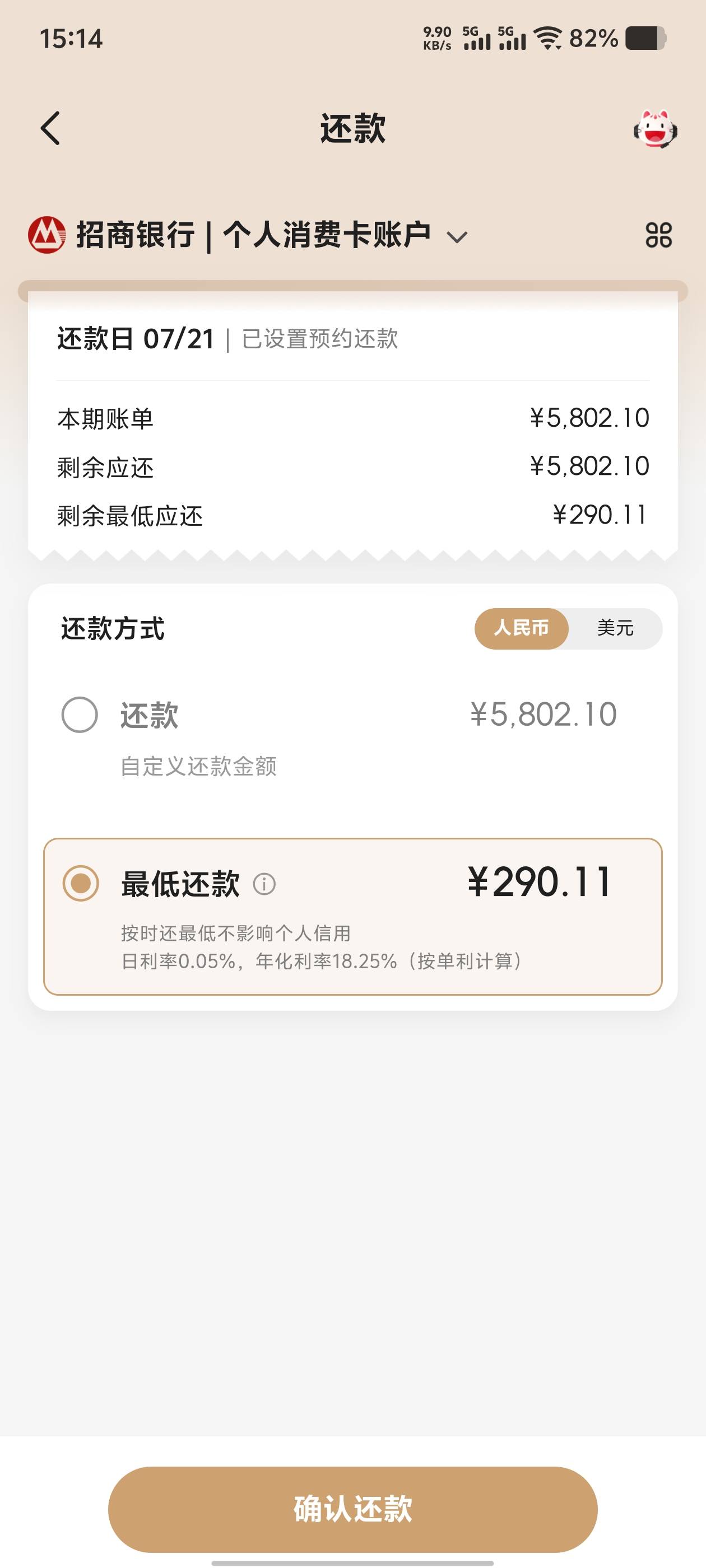Tap the 自定义还款金额 hint text
The width and height of the screenshot is (706, 1568).
click(198, 766)
